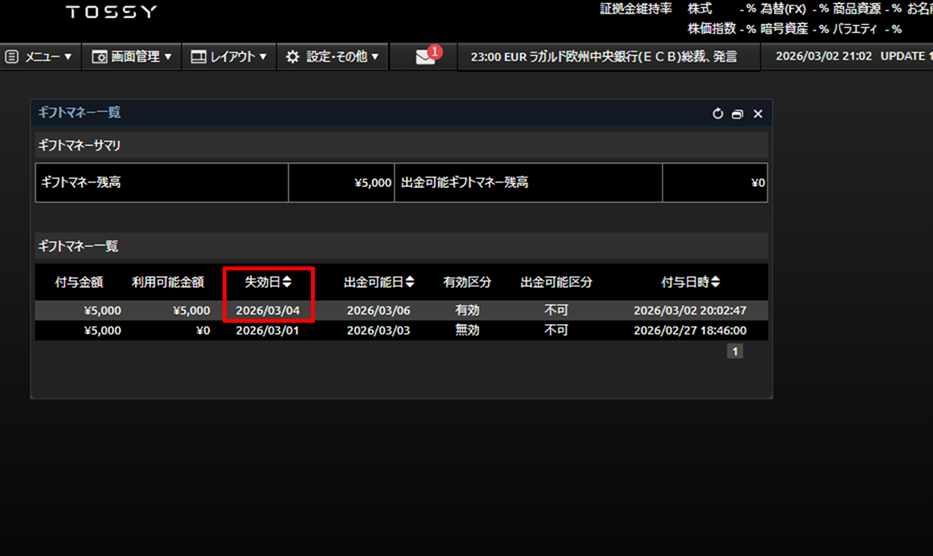Click the TOSSY logo

[111, 13]
